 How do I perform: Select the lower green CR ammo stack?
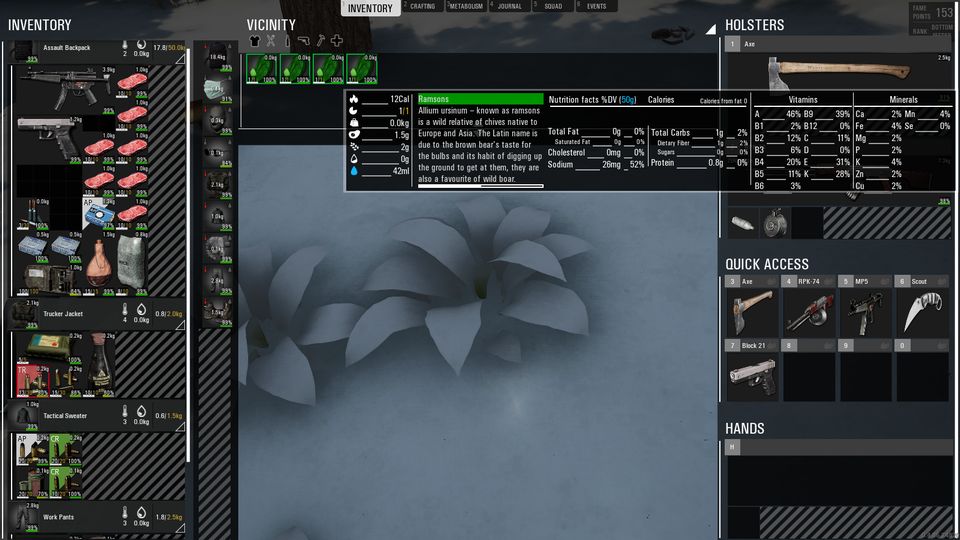tap(66, 482)
